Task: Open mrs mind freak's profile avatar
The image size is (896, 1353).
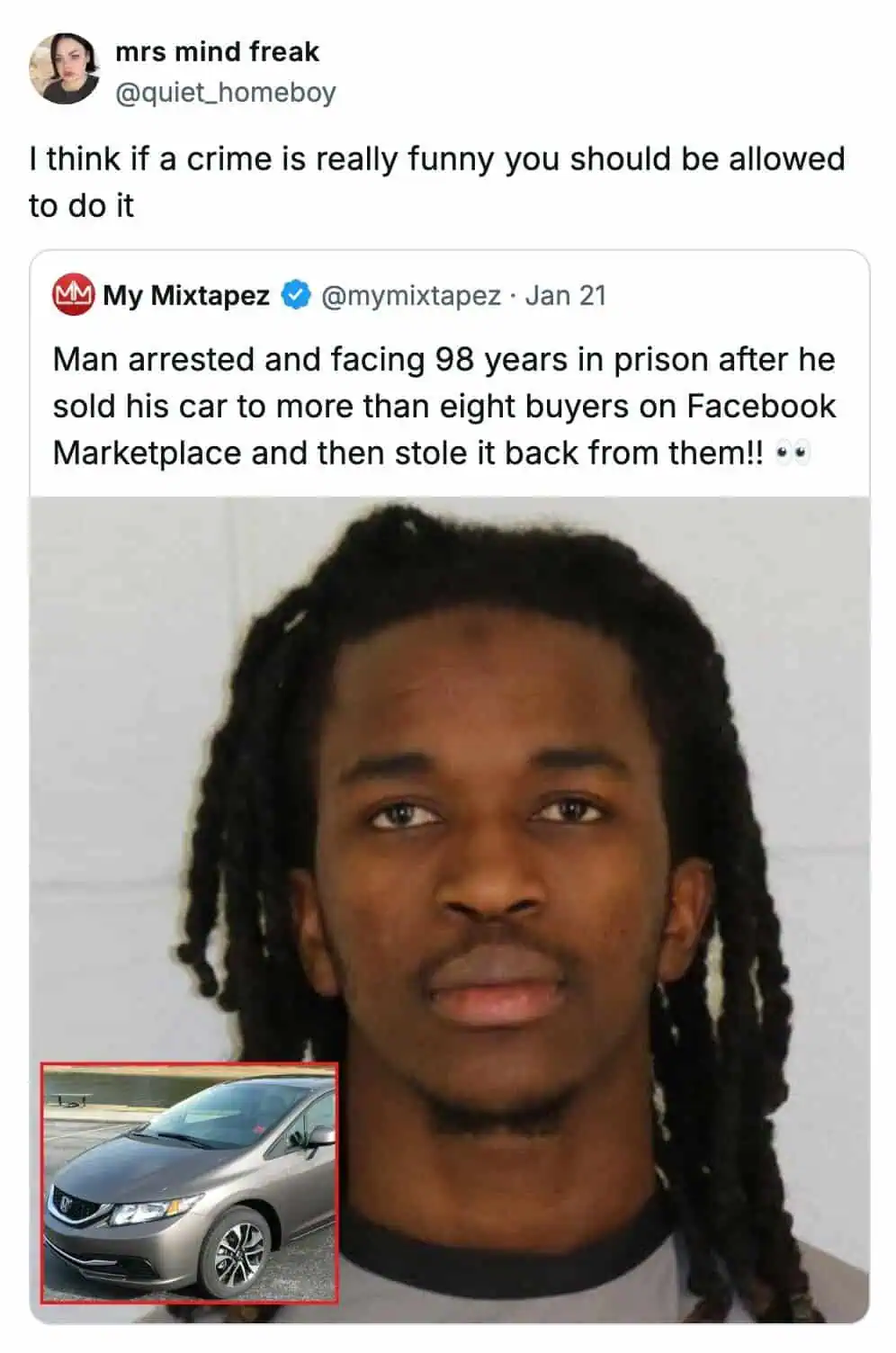Action: [x=64, y=69]
